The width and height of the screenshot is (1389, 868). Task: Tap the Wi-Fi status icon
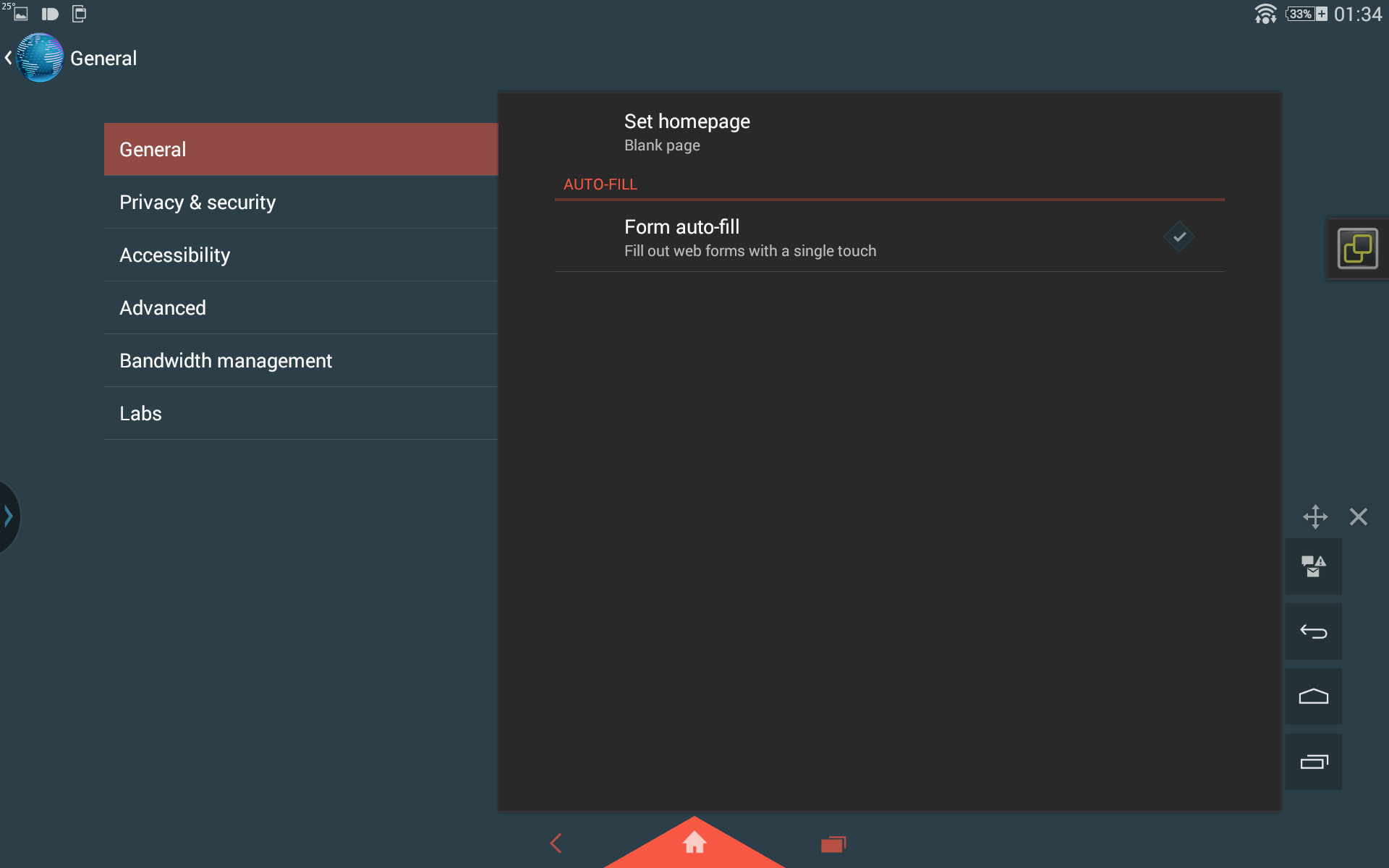(1265, 14)
